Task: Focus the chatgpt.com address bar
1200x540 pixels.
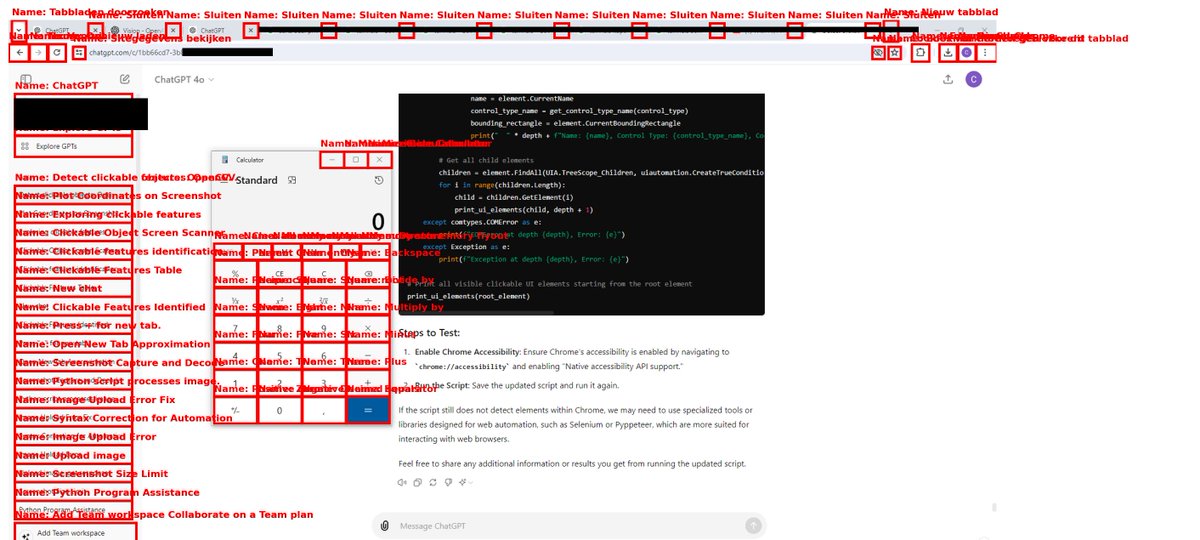Action: click(470, 52)
